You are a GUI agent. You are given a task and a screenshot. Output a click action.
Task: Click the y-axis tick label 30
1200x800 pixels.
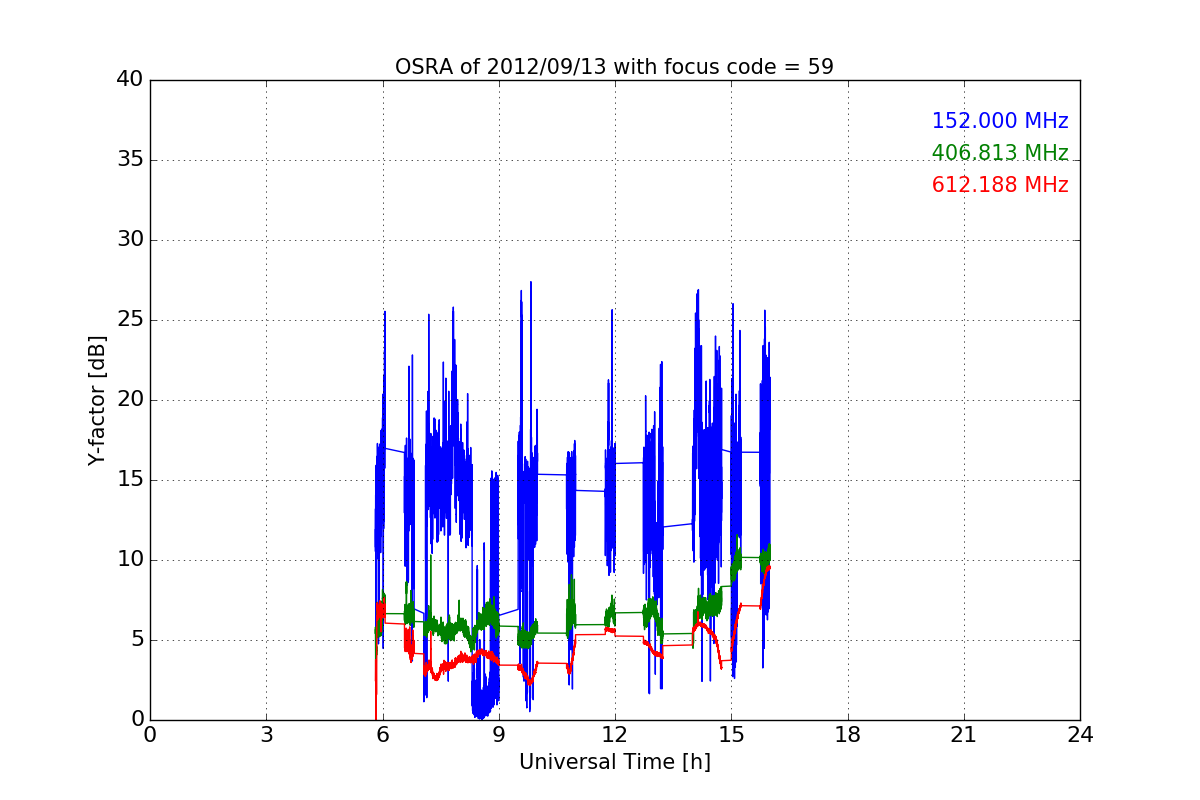129,240
